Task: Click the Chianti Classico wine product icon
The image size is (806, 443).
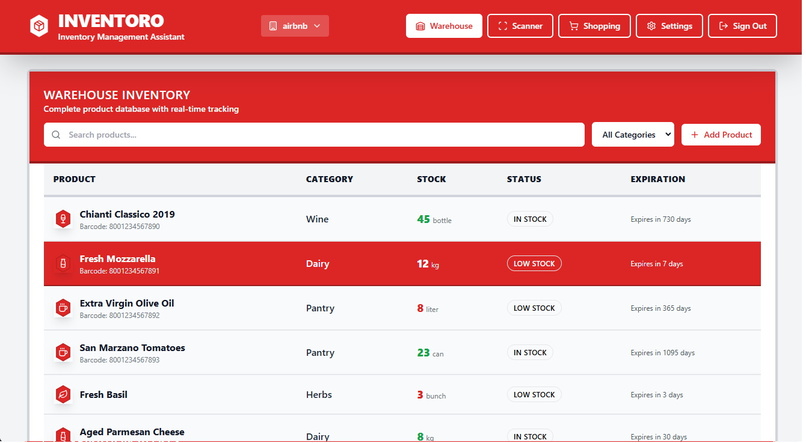Action: 63,219
